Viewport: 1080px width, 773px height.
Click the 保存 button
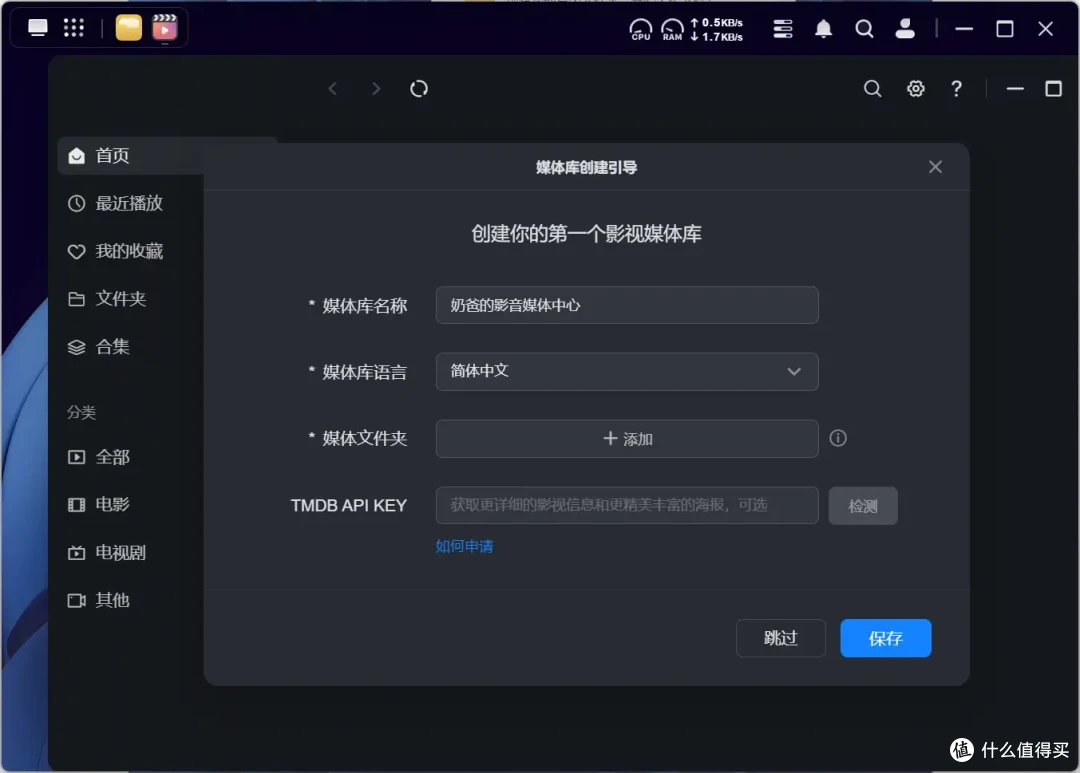(x=886, y=638)
